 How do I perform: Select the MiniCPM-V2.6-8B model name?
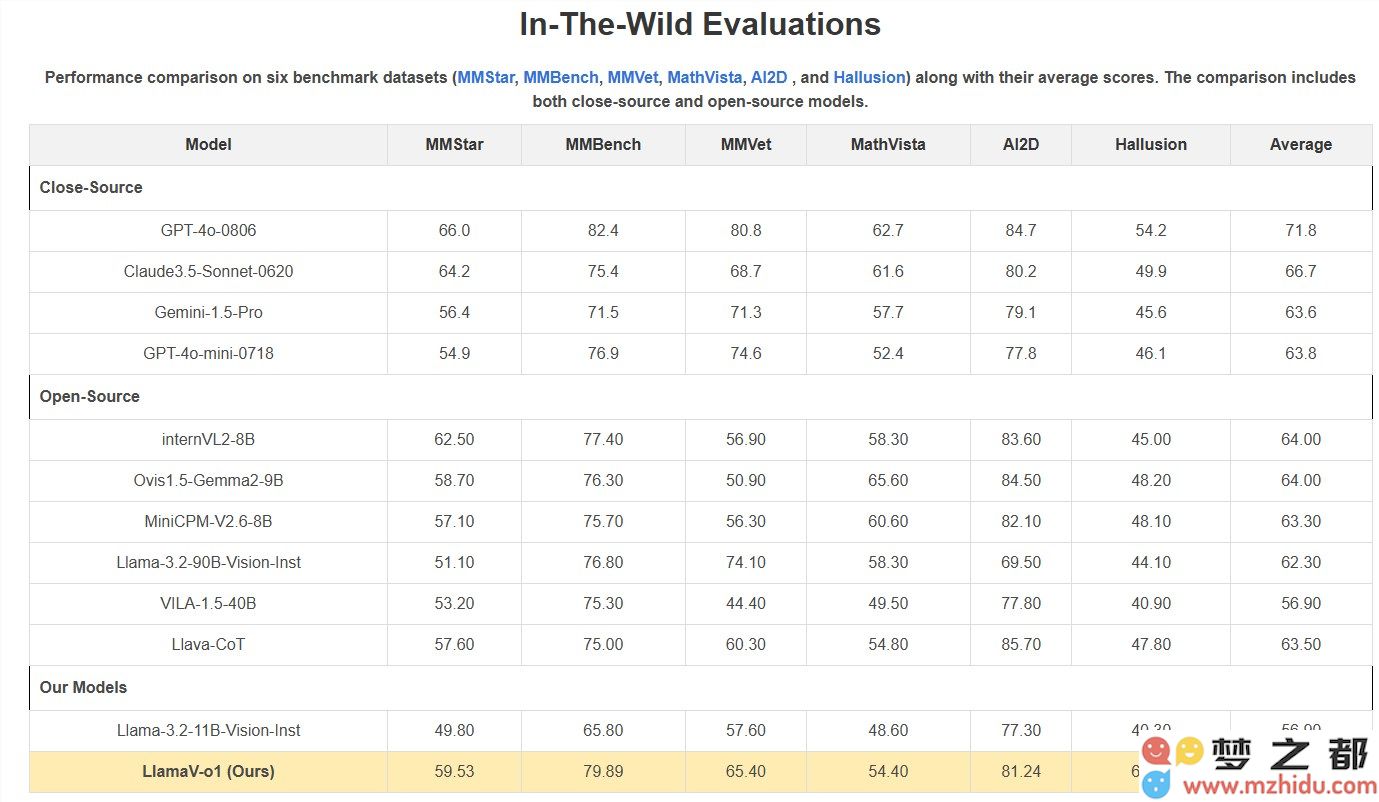click(x=208, y=521)
